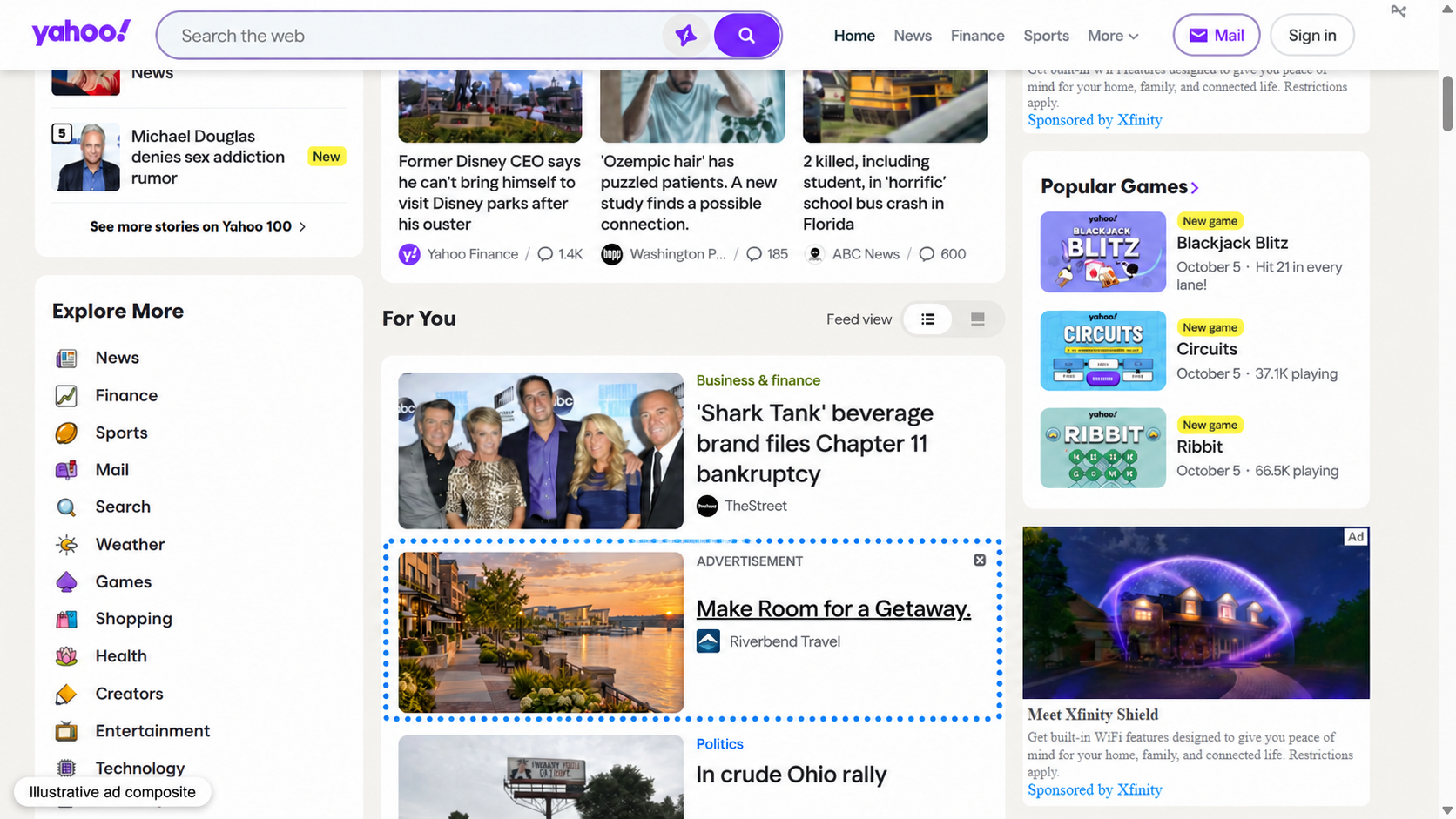Open comments on the Disney CEO story
Screen dimensions: 1456x819
[x=560, y=254]
